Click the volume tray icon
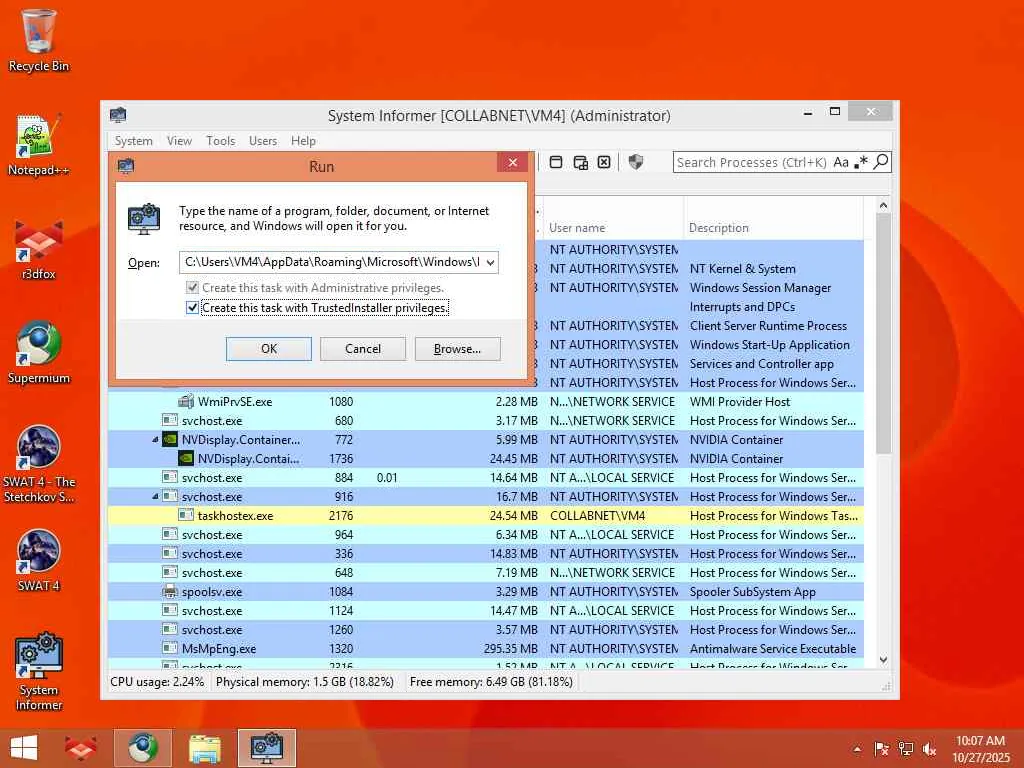The width and height of the screenshot is (1024, 768). coord(929,748)
